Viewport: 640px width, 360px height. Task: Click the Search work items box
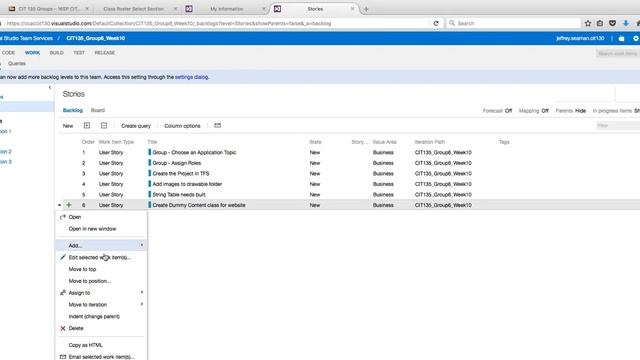[x=618, y=53]
